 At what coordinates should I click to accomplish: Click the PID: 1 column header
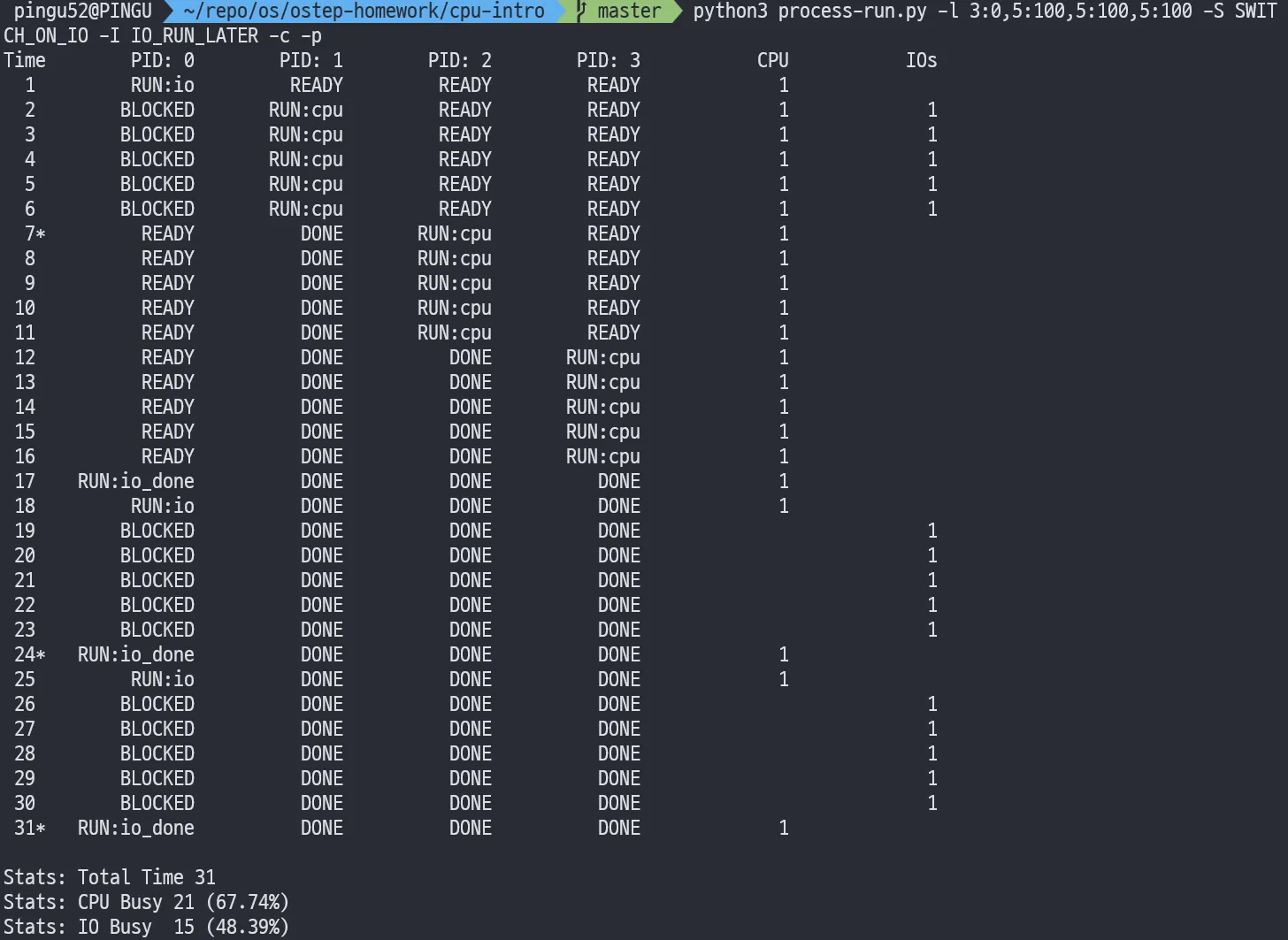pyautogui.click(x=311, y=60)
